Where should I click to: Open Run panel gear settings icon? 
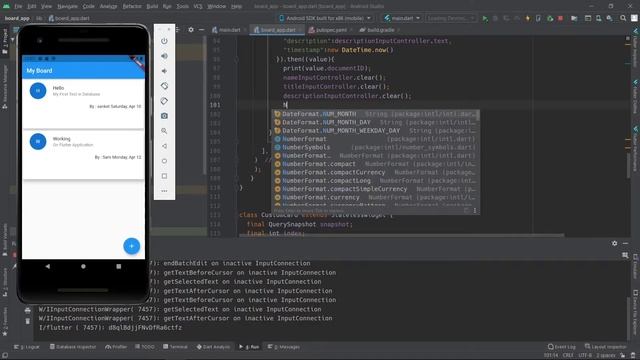click(x=615, y=243)
